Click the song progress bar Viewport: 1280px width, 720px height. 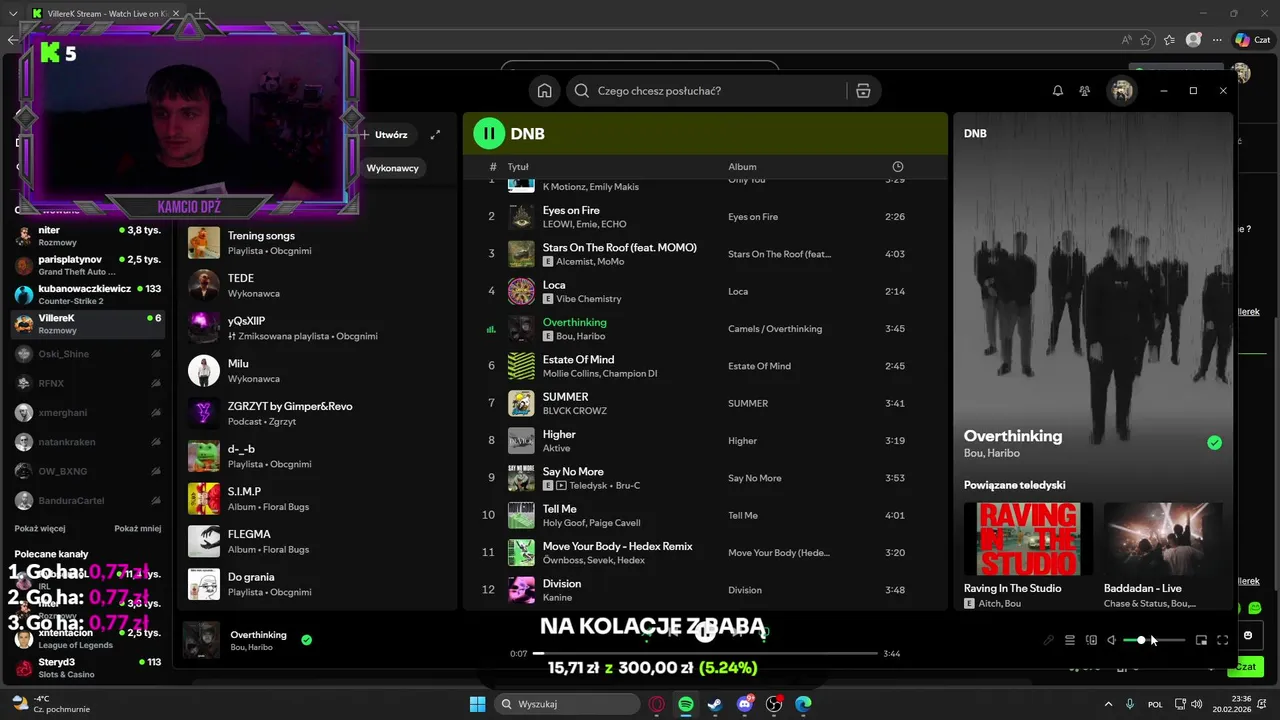tap(705, 653)
